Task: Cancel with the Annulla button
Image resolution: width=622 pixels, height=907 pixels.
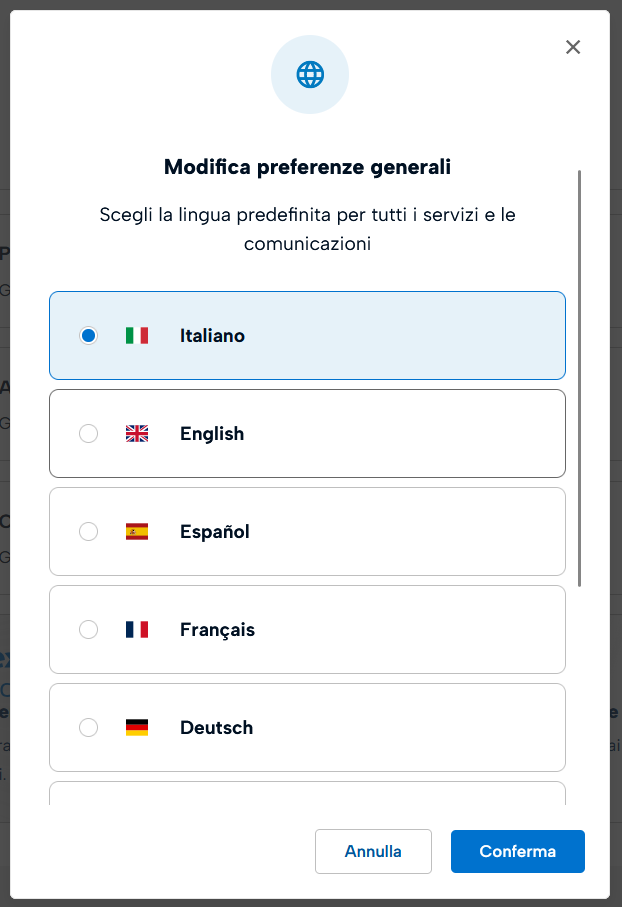Action: click(373, 852)
